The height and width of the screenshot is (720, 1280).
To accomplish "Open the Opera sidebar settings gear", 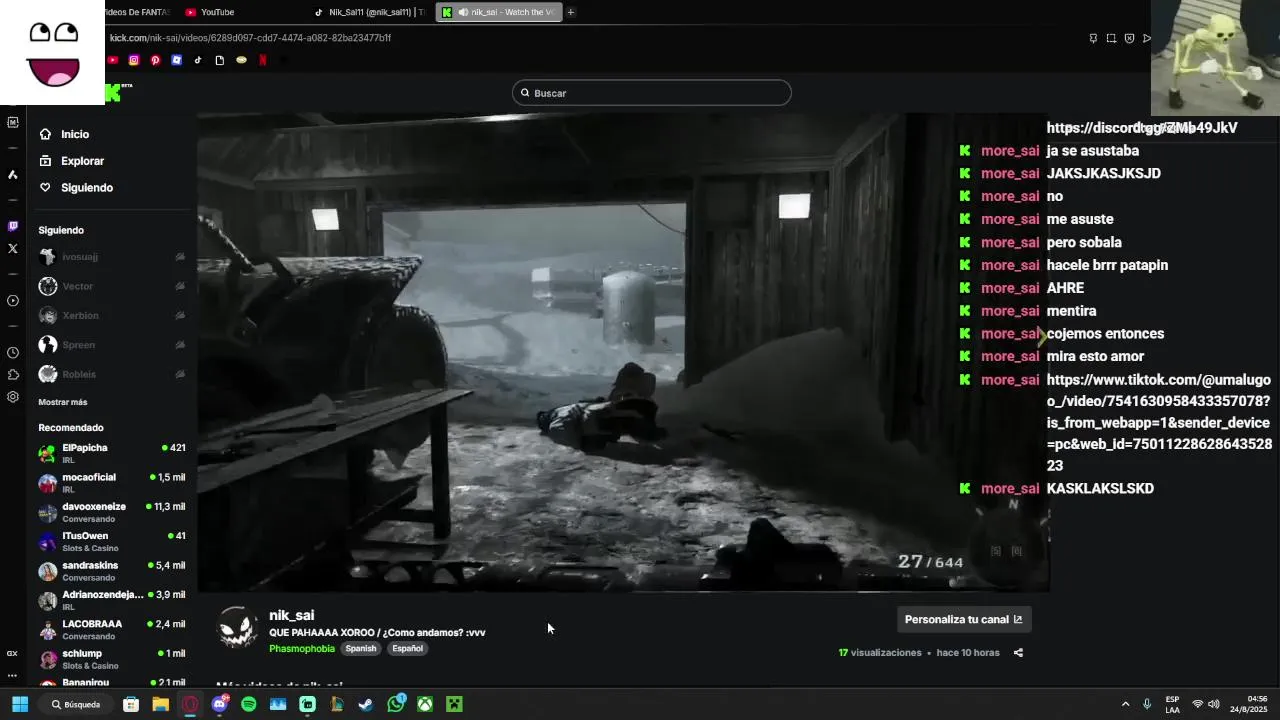I will [x=12, y=396].
